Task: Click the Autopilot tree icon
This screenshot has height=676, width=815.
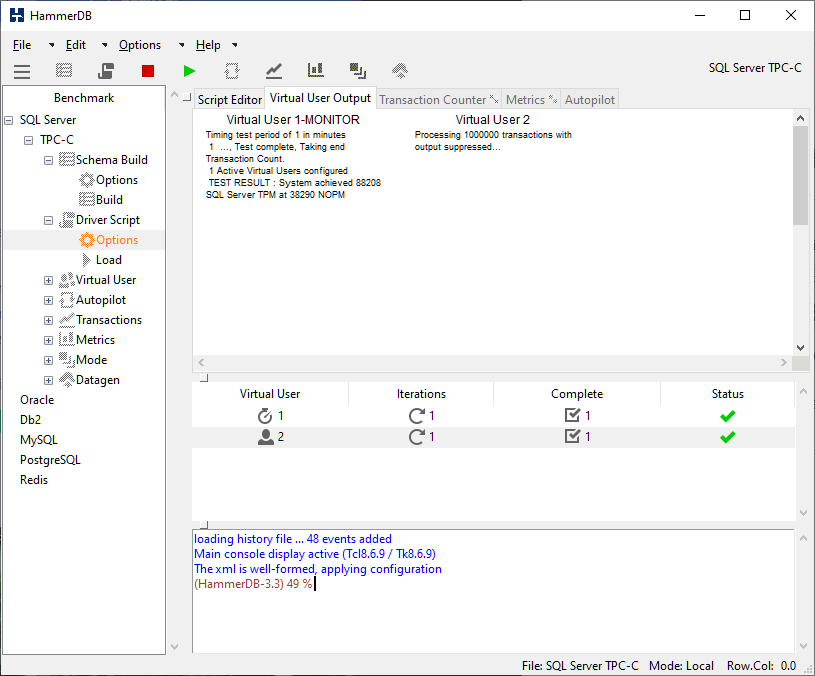Action: (67, 300)
